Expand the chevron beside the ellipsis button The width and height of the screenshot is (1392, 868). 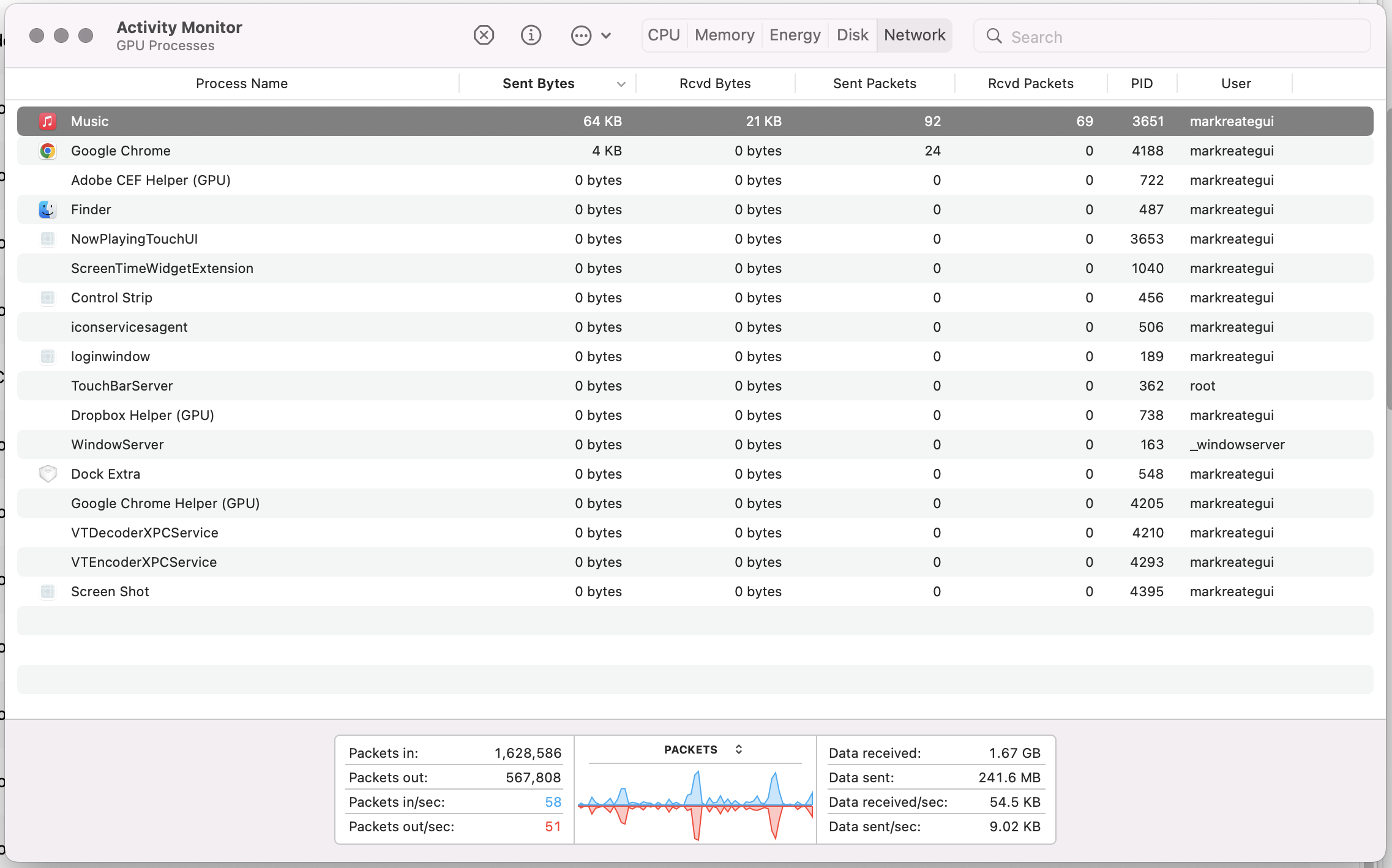tap(606, 36)
